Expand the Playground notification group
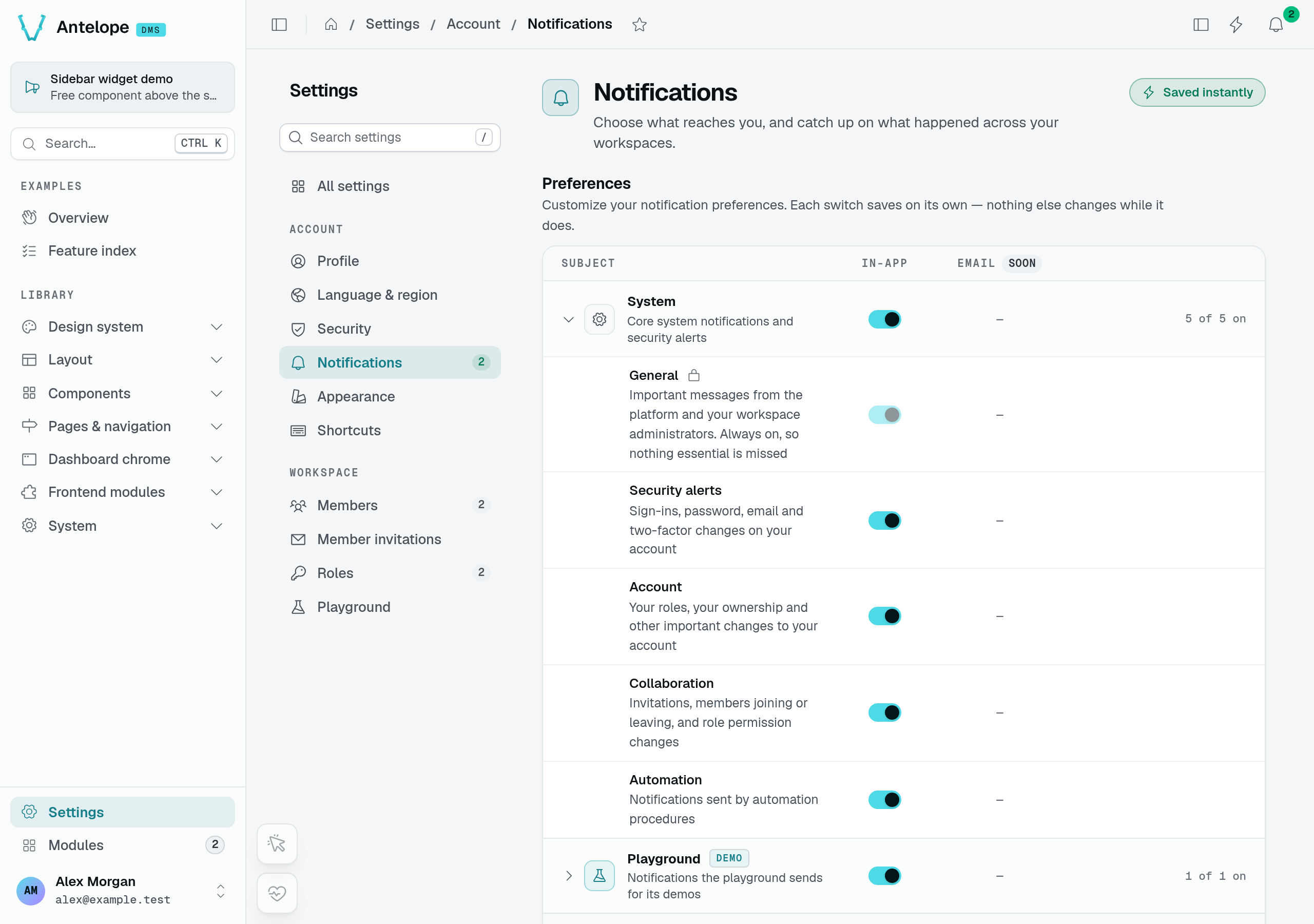The image size is (1314, 924). click(568, 875)
